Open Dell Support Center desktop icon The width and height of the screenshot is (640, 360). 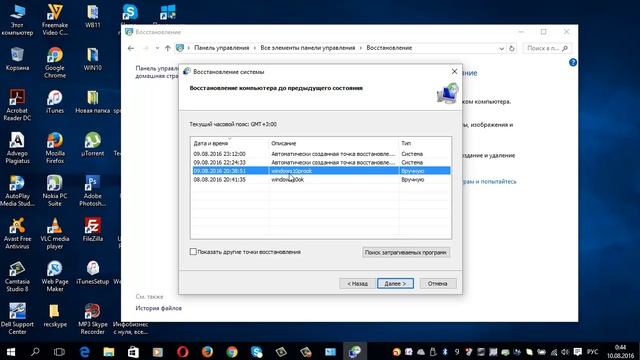pyautogui.click(x=17, y=319)
